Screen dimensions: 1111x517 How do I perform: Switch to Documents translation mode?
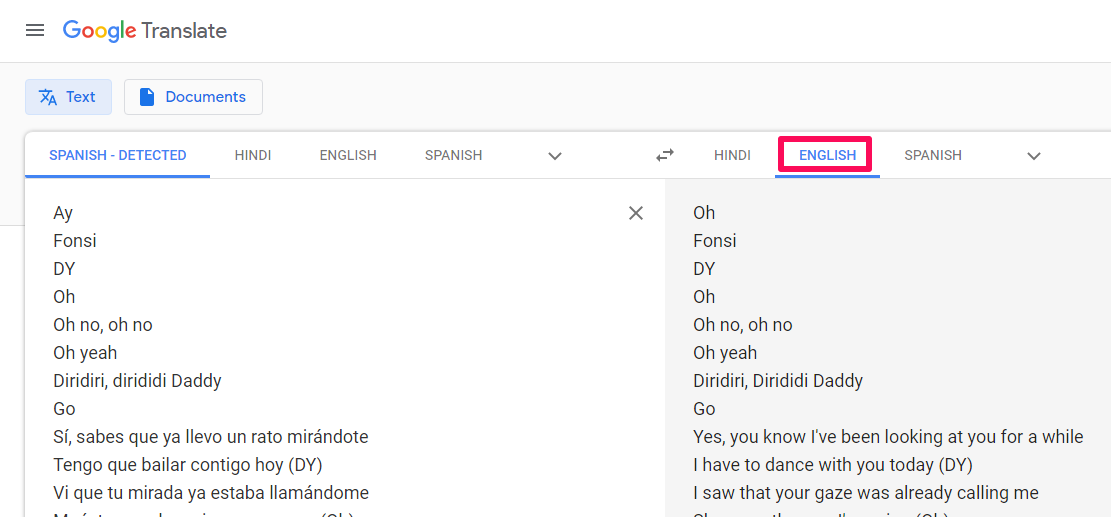pos(193,97)
